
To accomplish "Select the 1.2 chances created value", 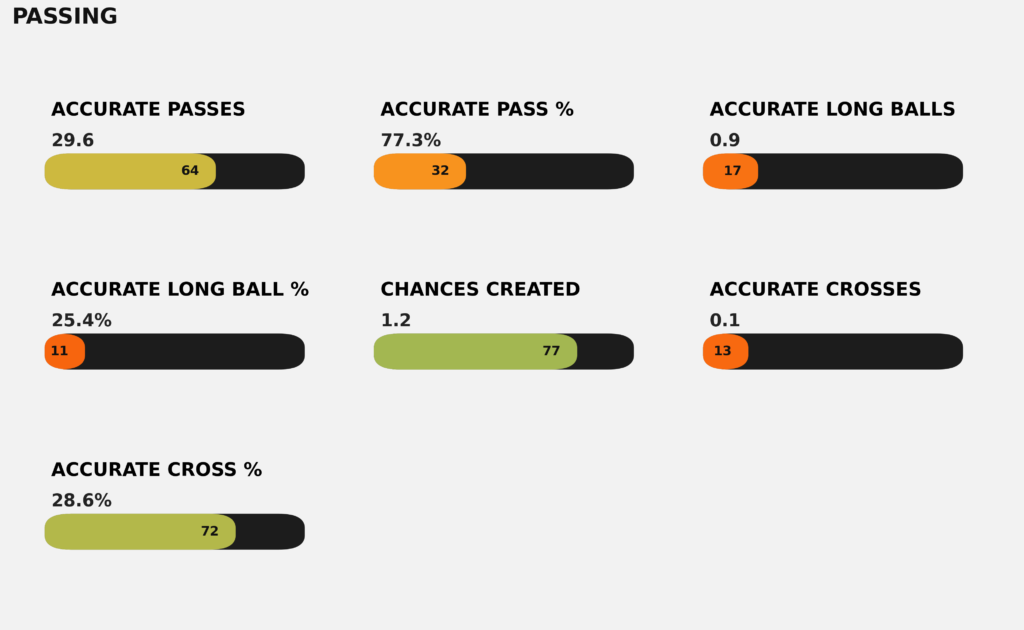I will coord(396,321).
